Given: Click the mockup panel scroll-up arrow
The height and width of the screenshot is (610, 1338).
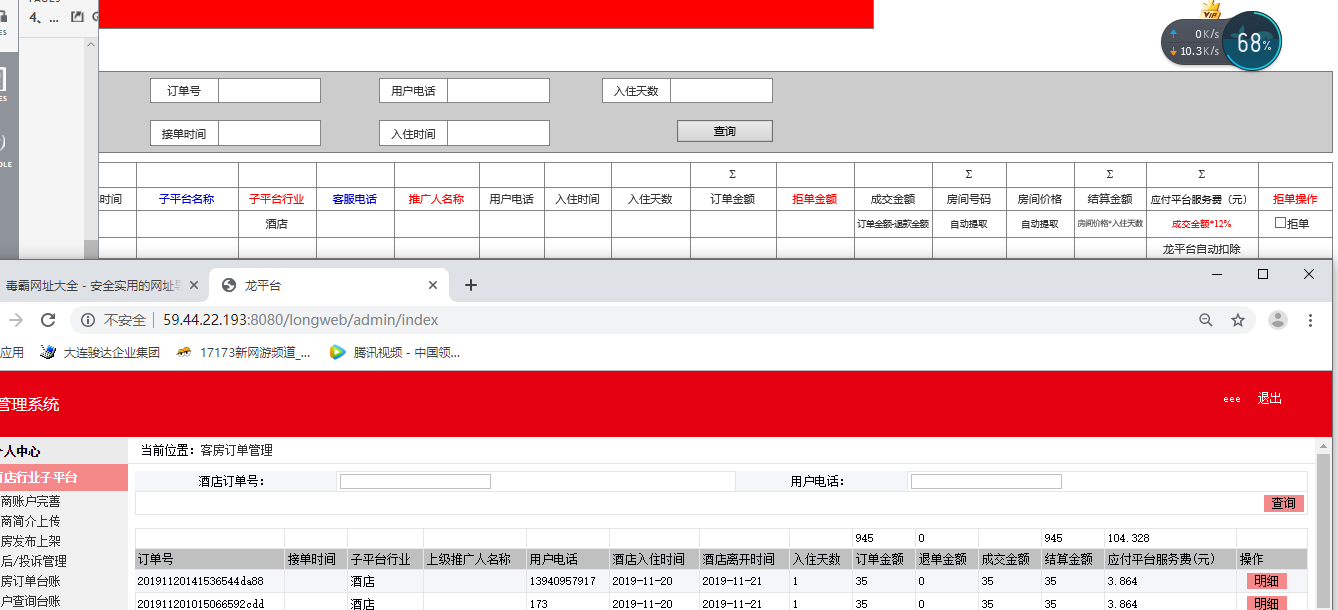Looking at the screenshot, I should (91, 46).
